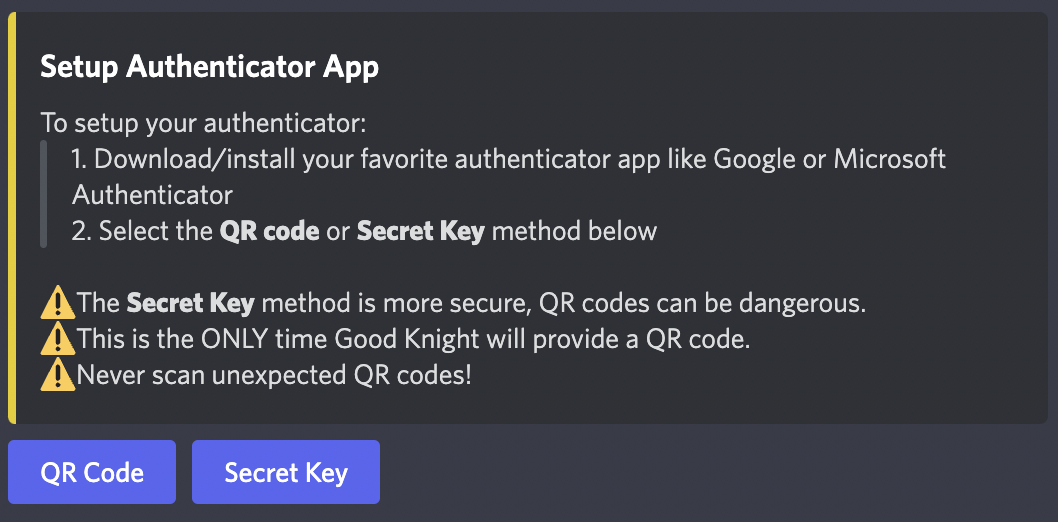Click the yellow embed border stripe
The height and width of the screenshot is (522, 1058).
pos(11,218)
